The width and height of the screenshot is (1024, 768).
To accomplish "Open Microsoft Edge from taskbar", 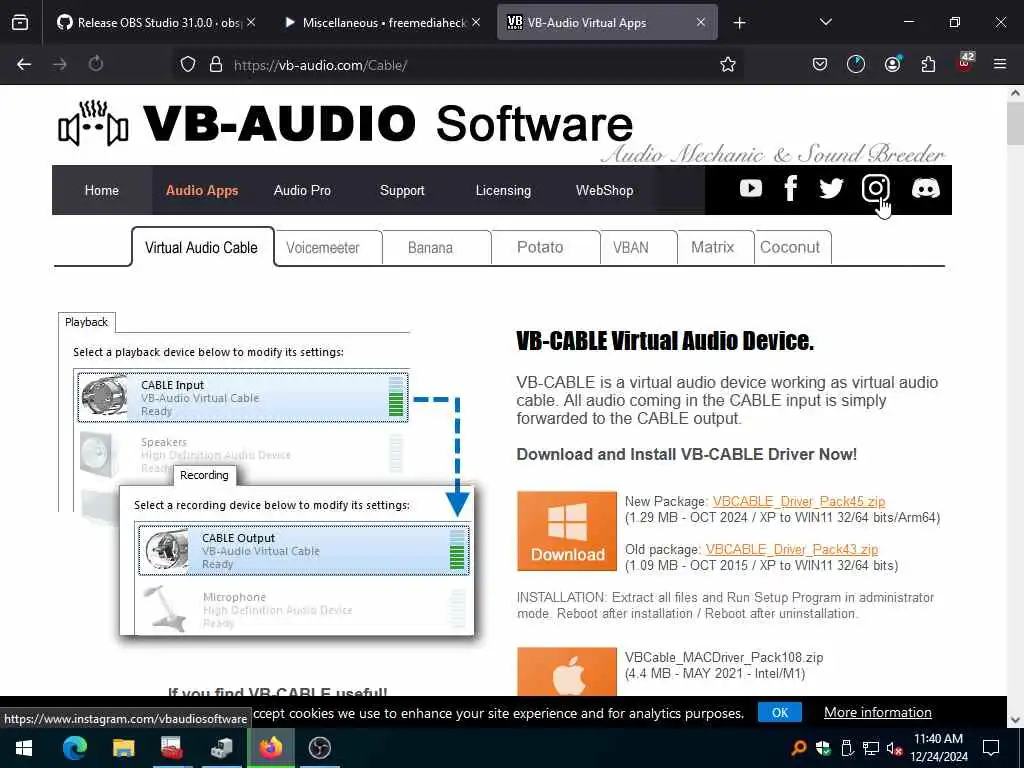I will coord(74,748).
